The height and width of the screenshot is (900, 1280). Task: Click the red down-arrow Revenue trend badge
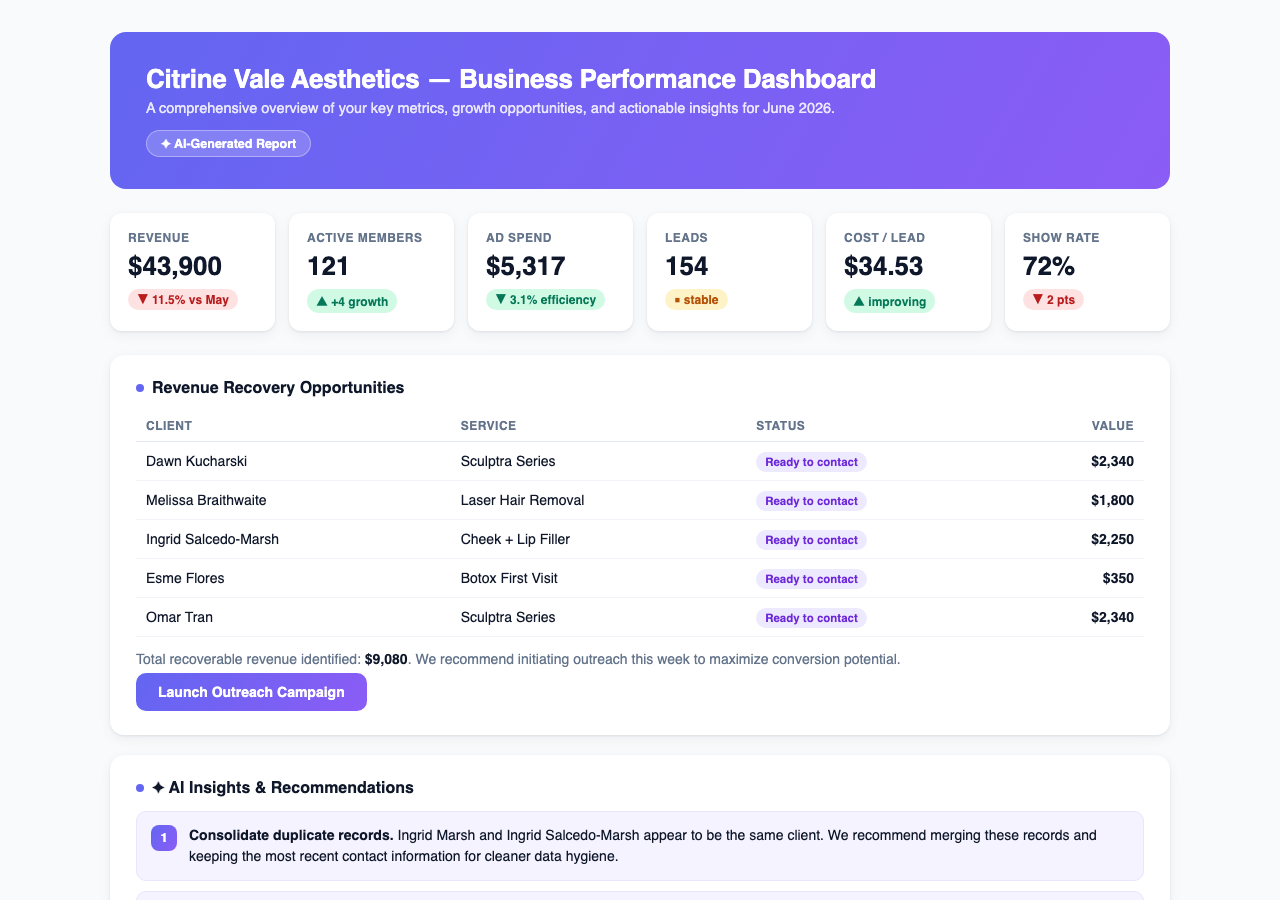pos(183,300)
